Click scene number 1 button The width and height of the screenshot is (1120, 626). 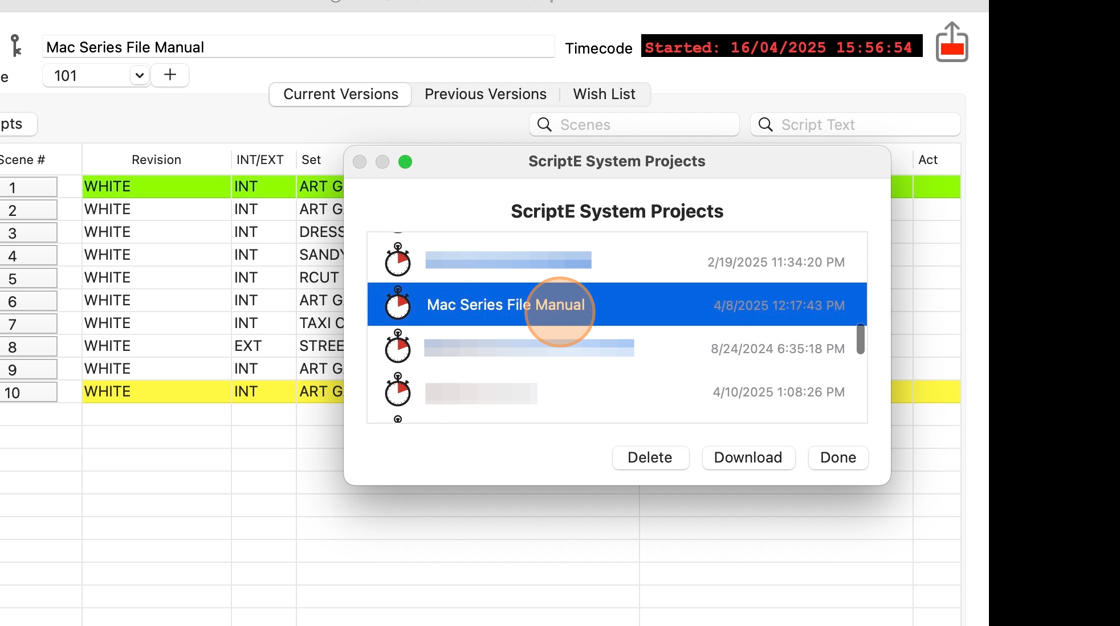coord(28,187)
